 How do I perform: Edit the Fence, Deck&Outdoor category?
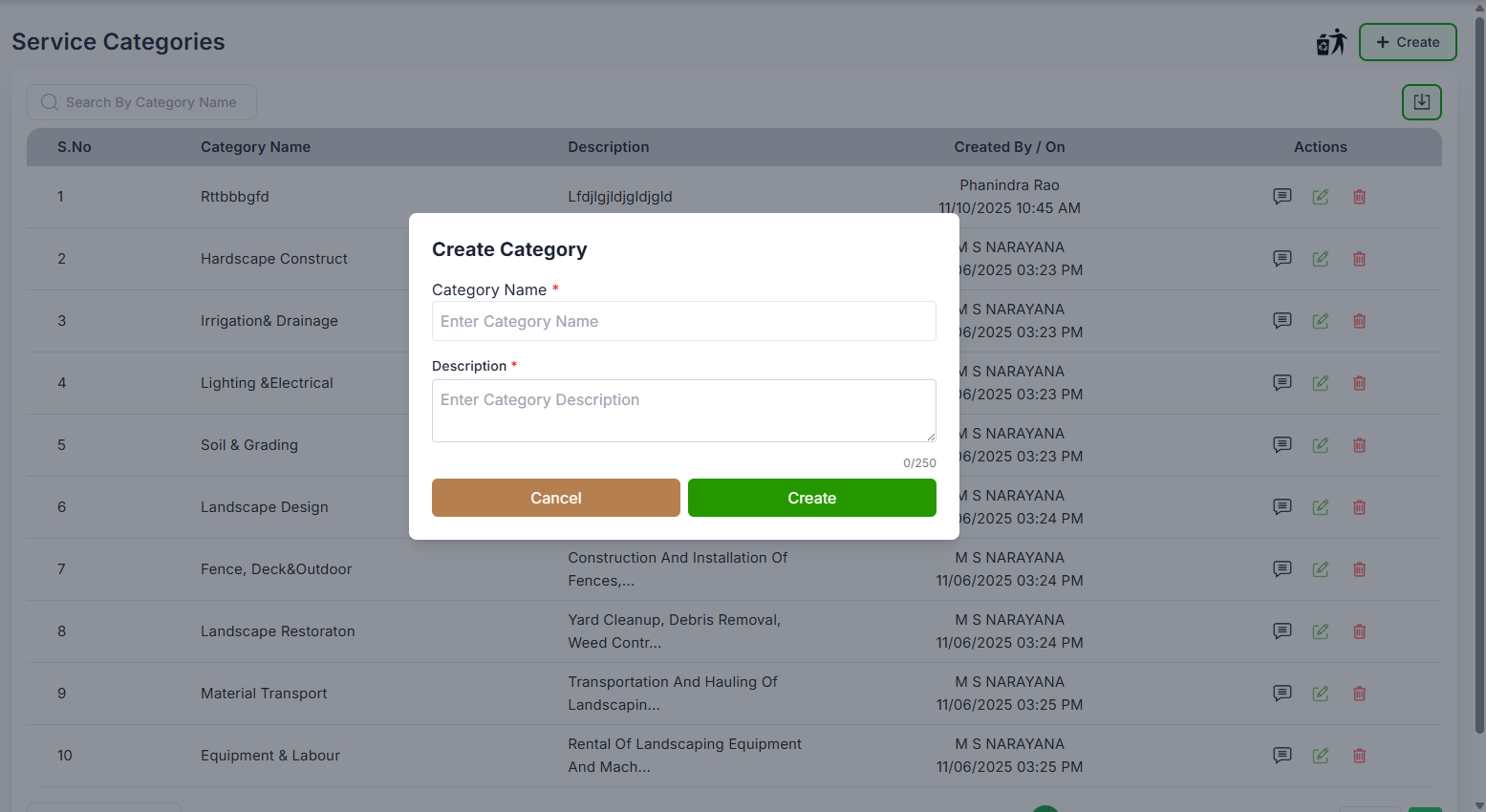(1321, 569)
